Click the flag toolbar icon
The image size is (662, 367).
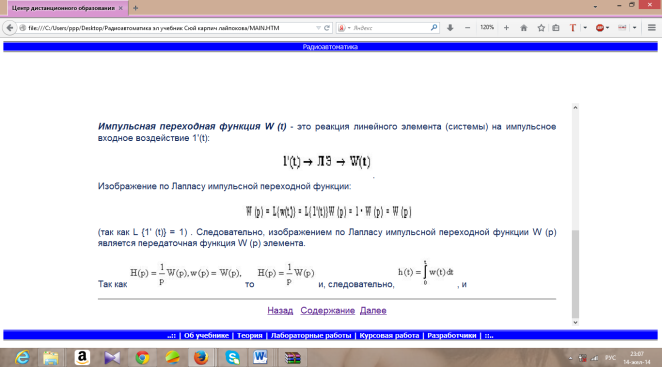[x=622, y=28]
